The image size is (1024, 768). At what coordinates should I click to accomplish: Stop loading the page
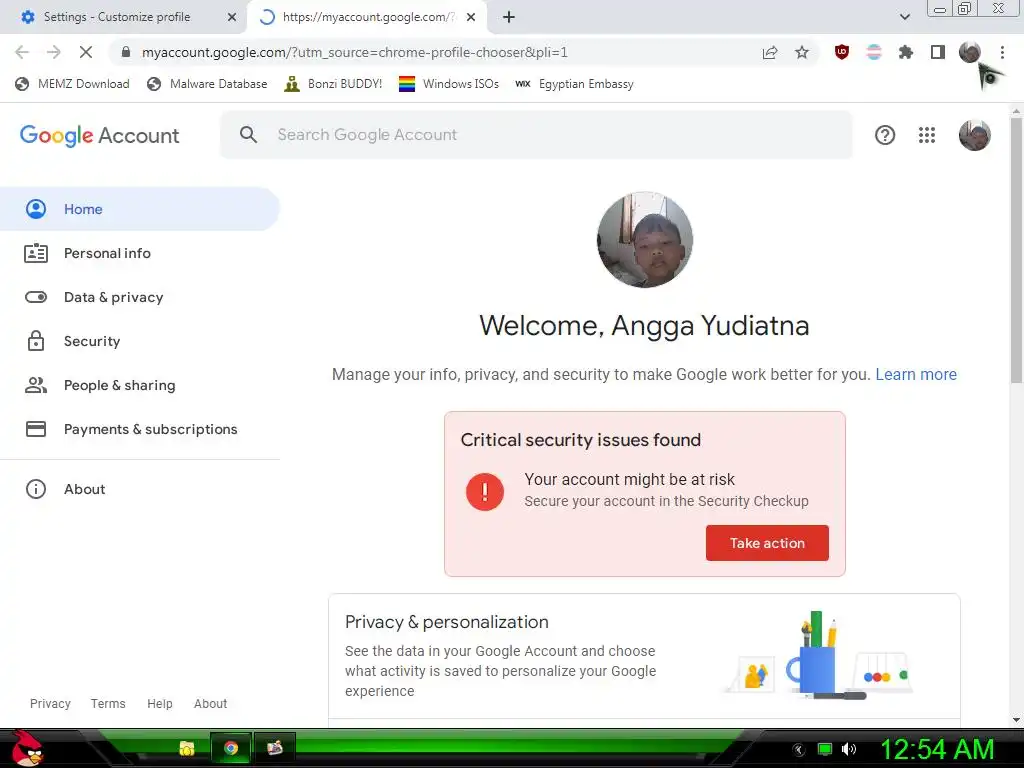click(86, 52)
